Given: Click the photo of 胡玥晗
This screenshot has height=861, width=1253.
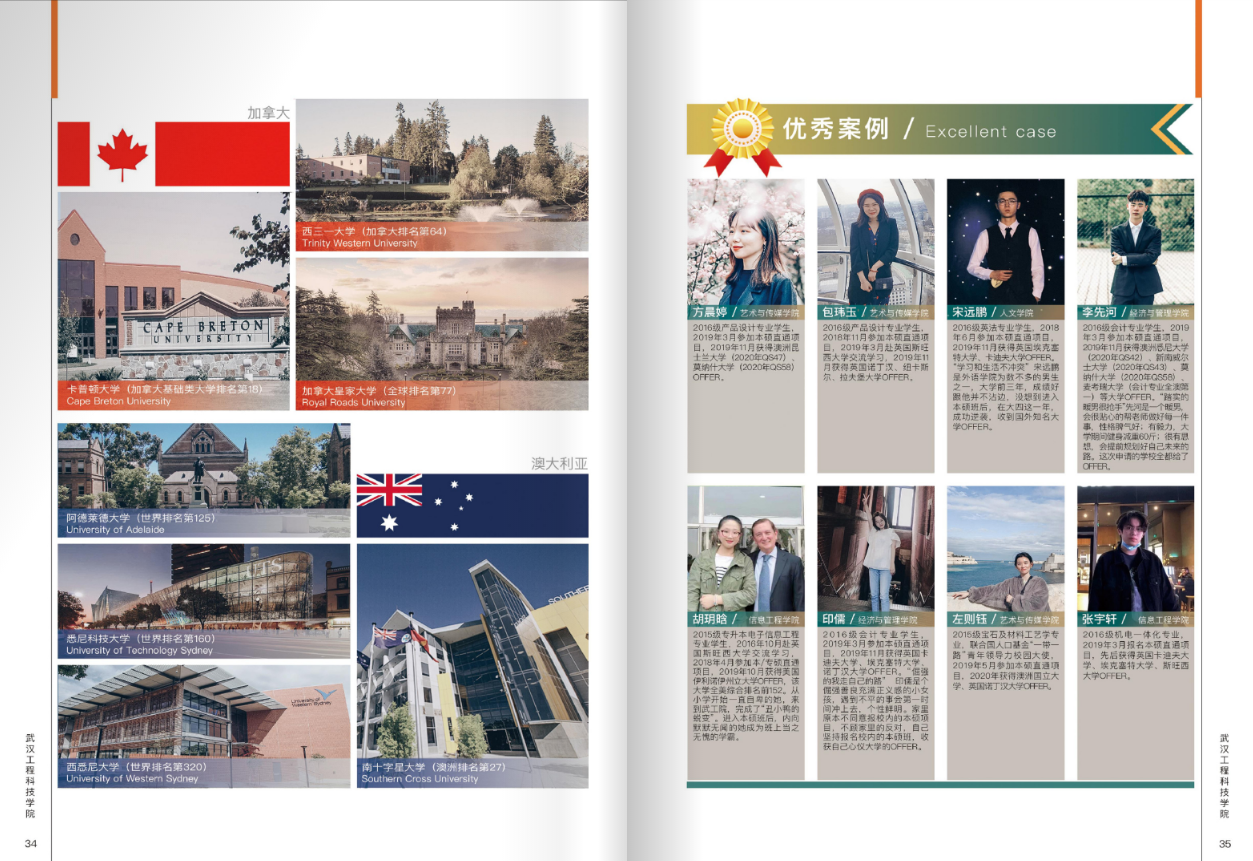Looking at the screenshot, I should pyautogui.click(x=746, y=548).
